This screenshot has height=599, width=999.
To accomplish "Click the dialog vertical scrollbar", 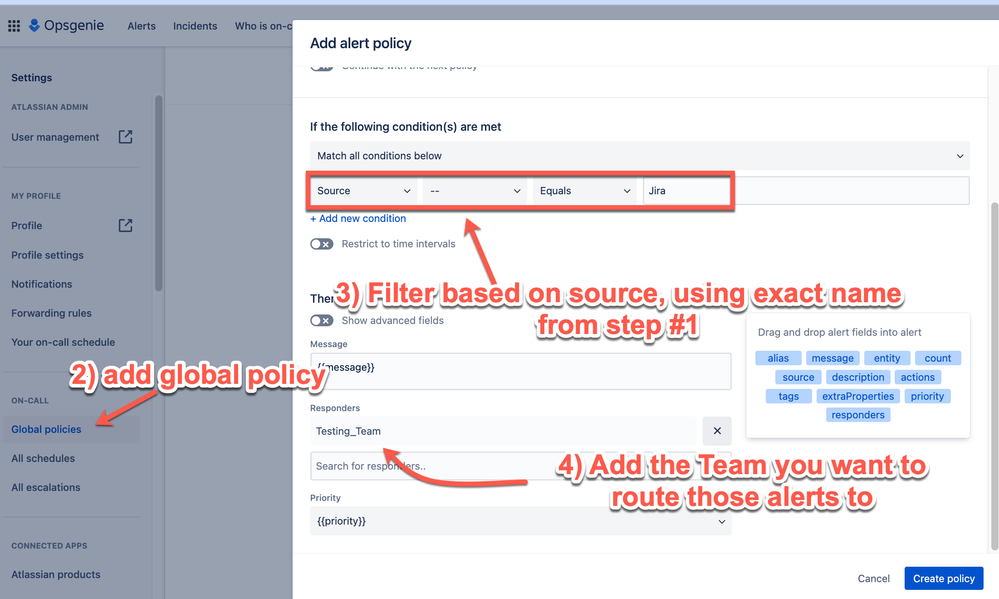I will click(995, 376).
